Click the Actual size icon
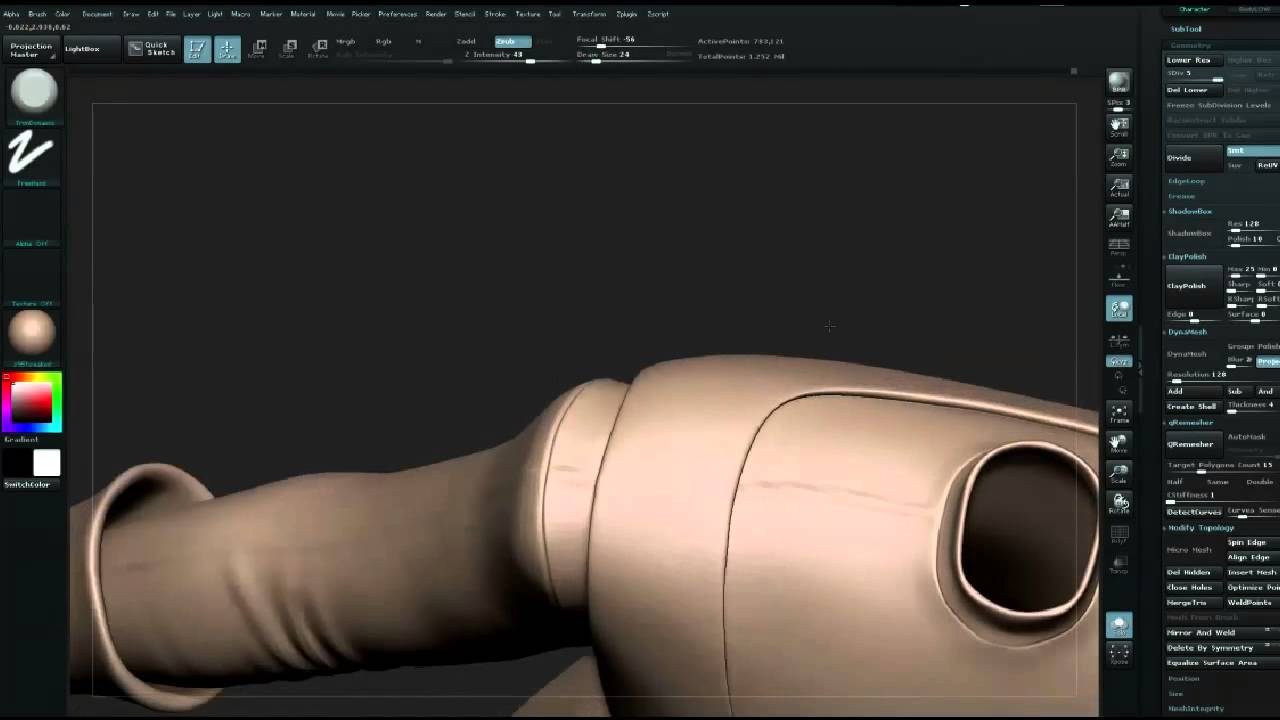The image size is (1280, 720). click(1119, 186)
